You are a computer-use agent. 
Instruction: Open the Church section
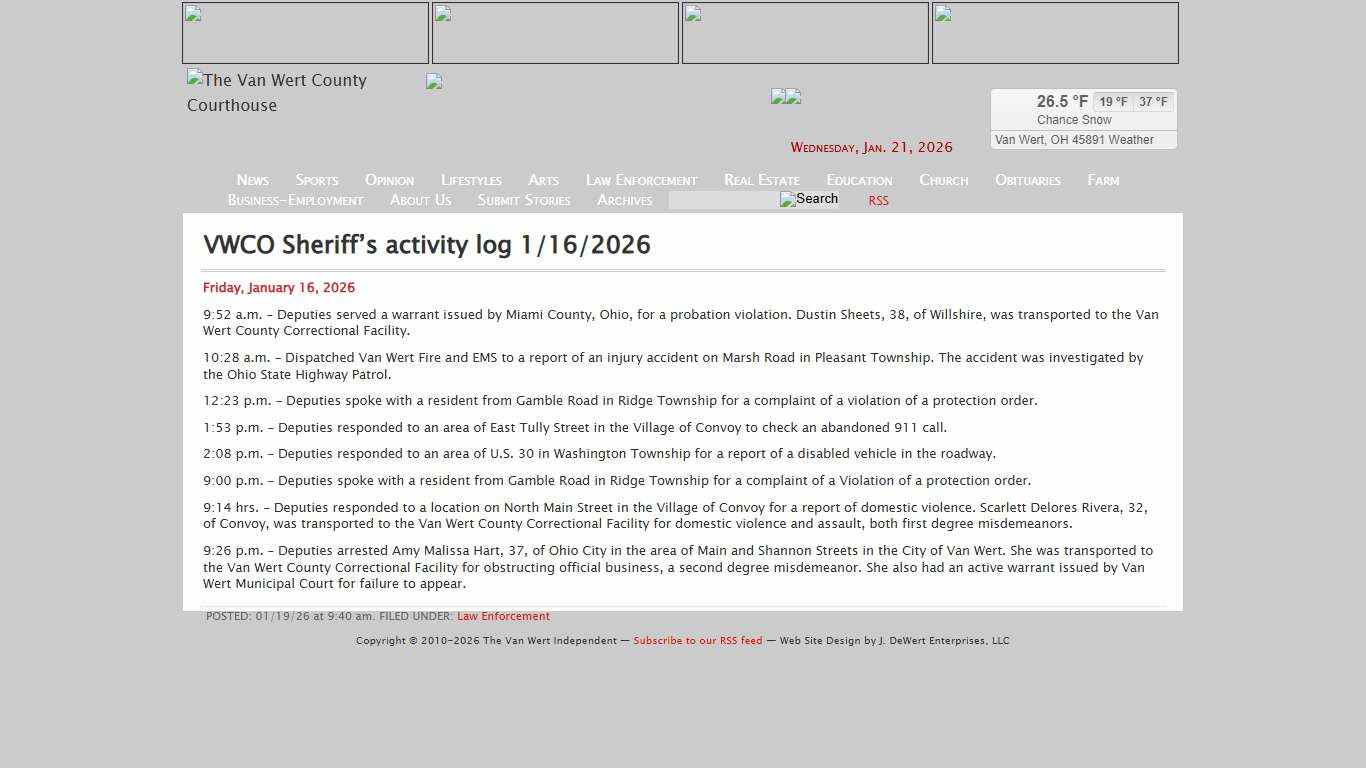[x=943, y=180]
